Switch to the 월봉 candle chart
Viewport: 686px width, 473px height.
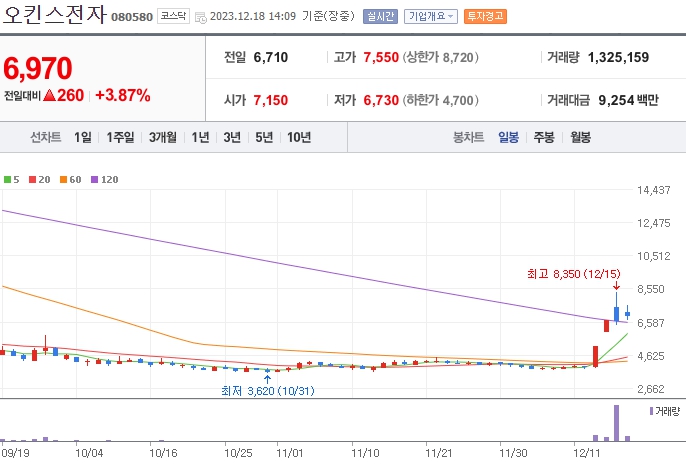coord(580,137)
